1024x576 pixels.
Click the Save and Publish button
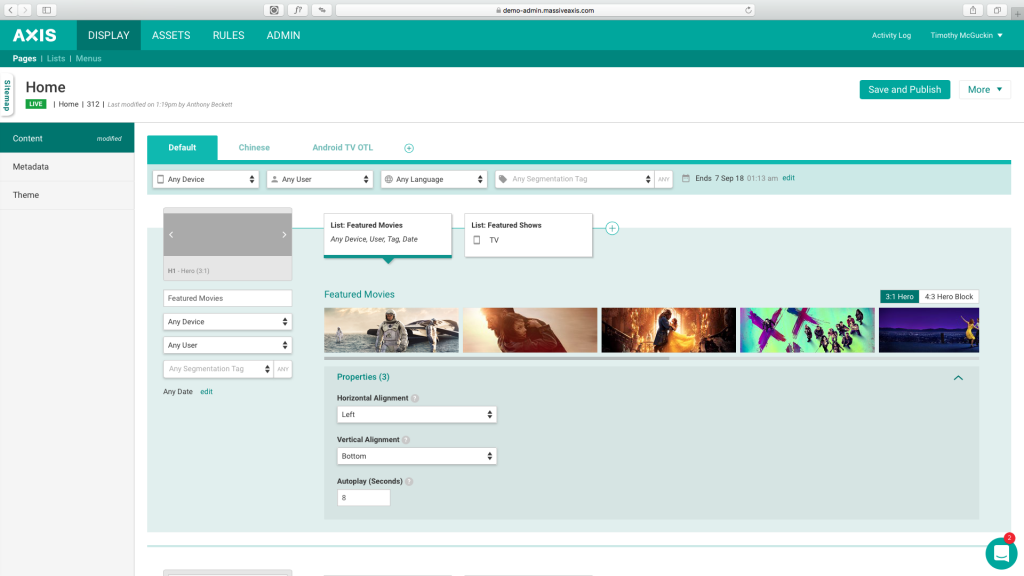click(x=904, y=89)
